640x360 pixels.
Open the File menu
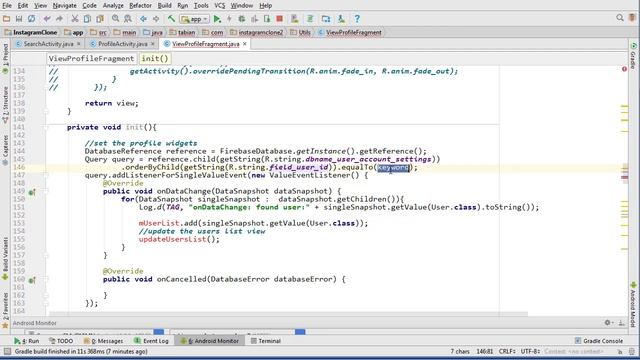(x=7, y=6)
